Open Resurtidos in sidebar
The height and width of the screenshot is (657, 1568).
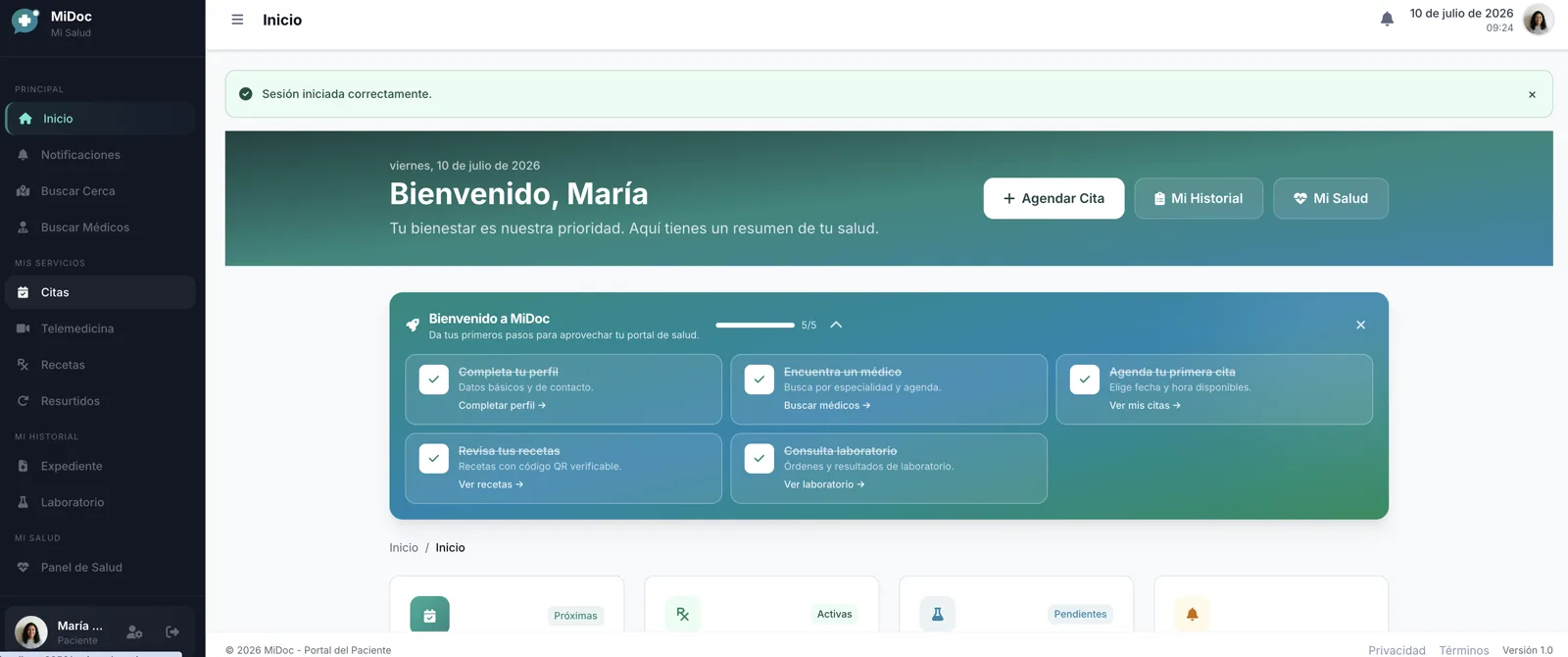(x=101, y=401)
